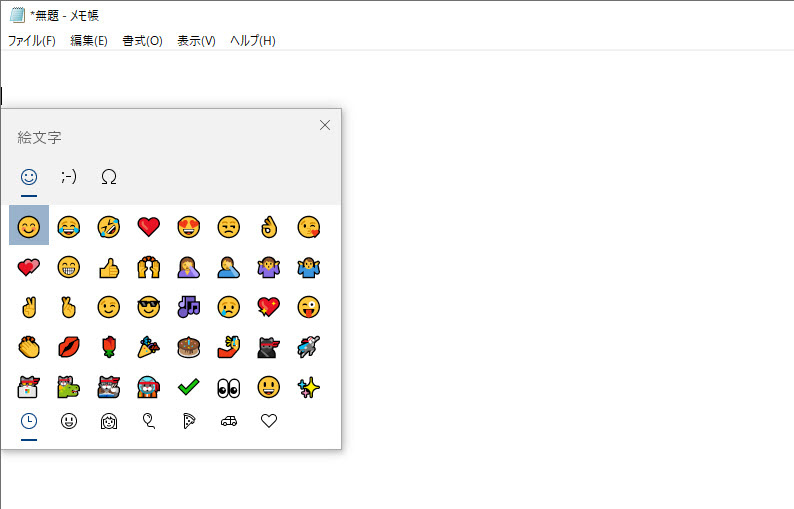
Task: Switch to the kaomoji ;-) tab
Action: (69, 177)
